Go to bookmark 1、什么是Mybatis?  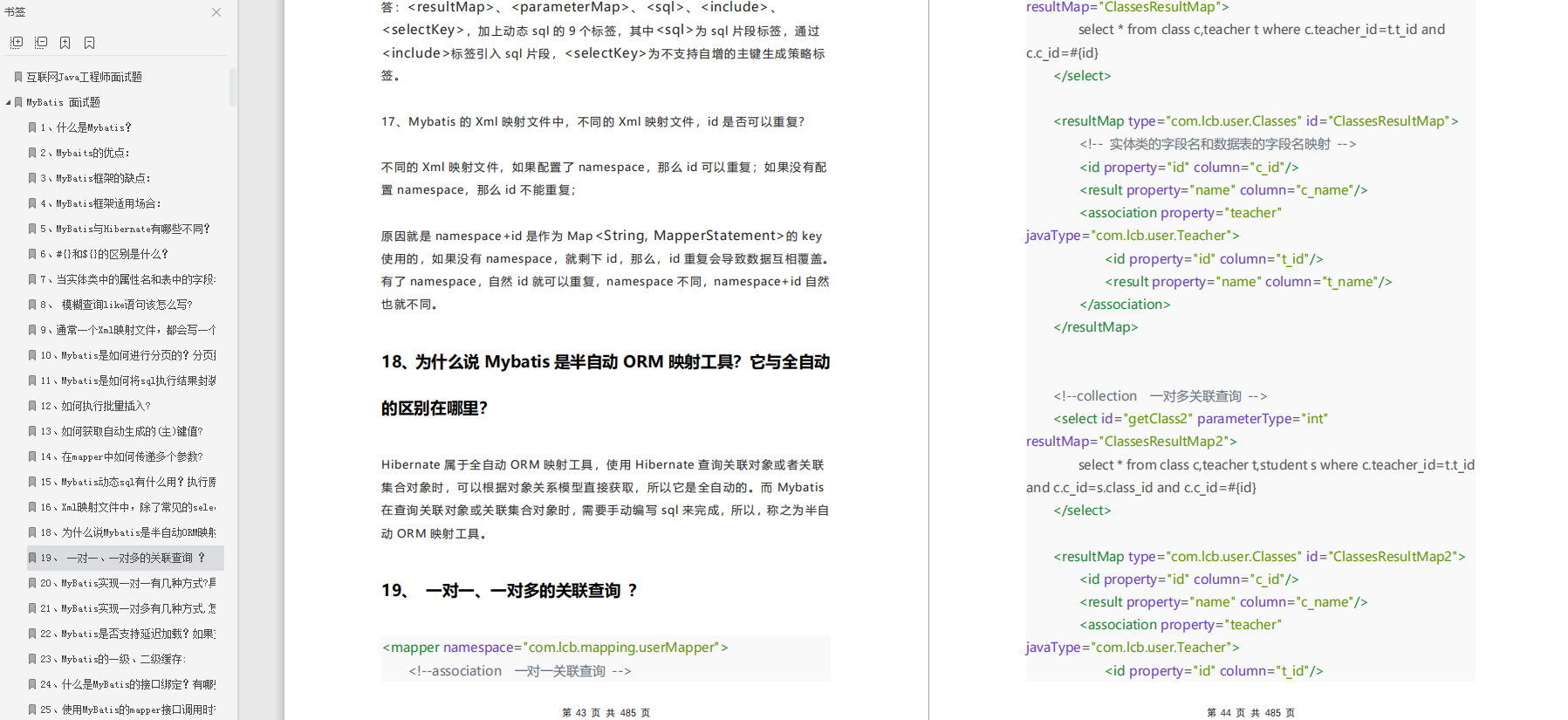point(86,127)
